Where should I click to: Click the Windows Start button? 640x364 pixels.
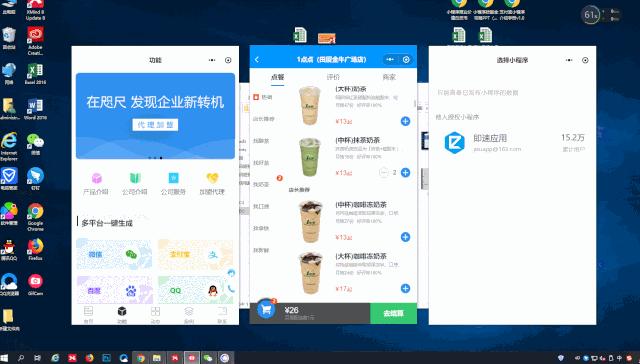click(4, 358)
